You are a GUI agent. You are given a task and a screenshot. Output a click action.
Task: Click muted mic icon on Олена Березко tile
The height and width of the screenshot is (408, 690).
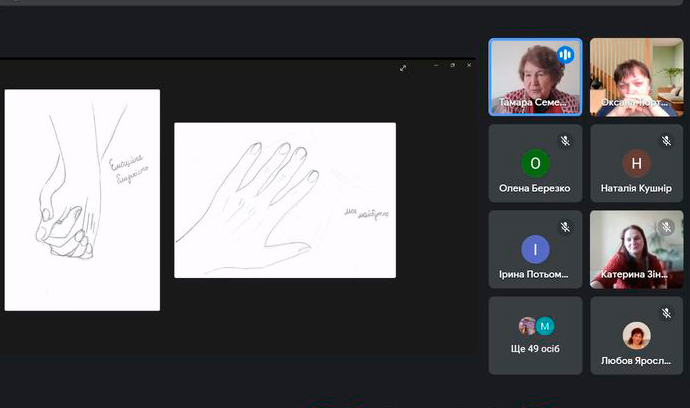coord(565,141)
